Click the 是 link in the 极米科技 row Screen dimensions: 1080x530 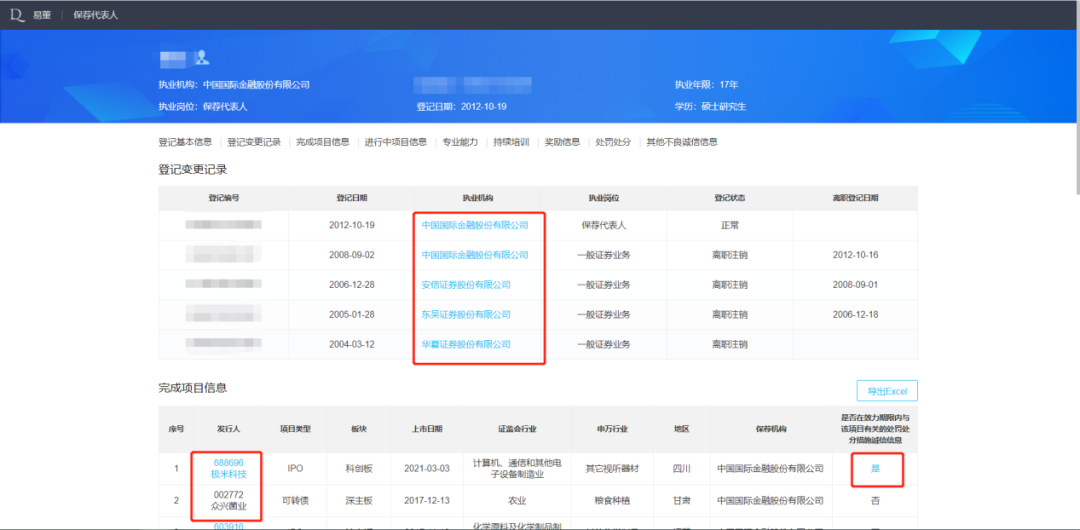(875, 468)
